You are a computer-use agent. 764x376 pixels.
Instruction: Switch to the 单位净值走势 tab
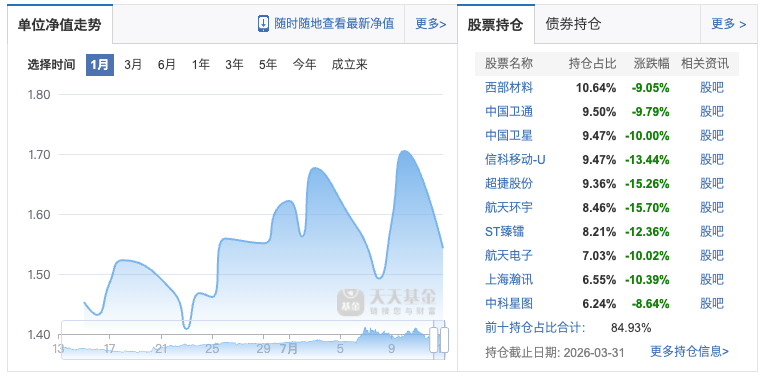point(59,25)
